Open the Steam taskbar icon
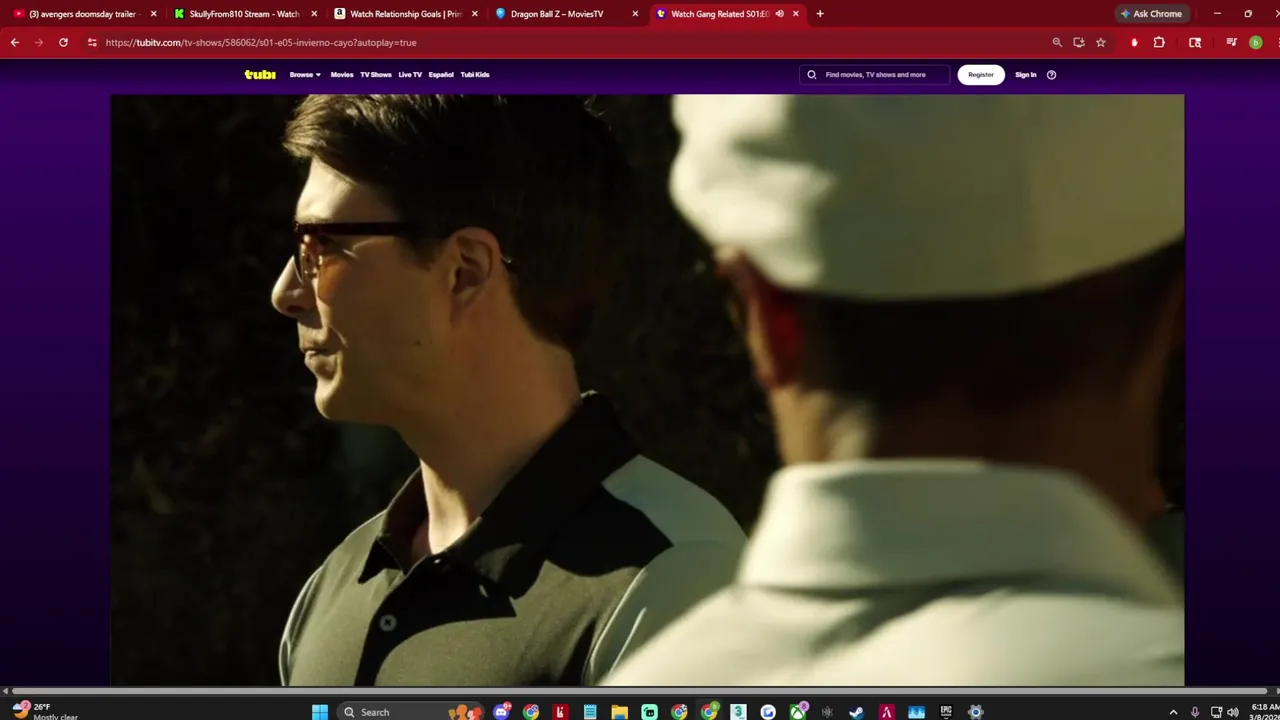Image resolution: width=1280 pixels, height=720 pixels. coord(857,712)
